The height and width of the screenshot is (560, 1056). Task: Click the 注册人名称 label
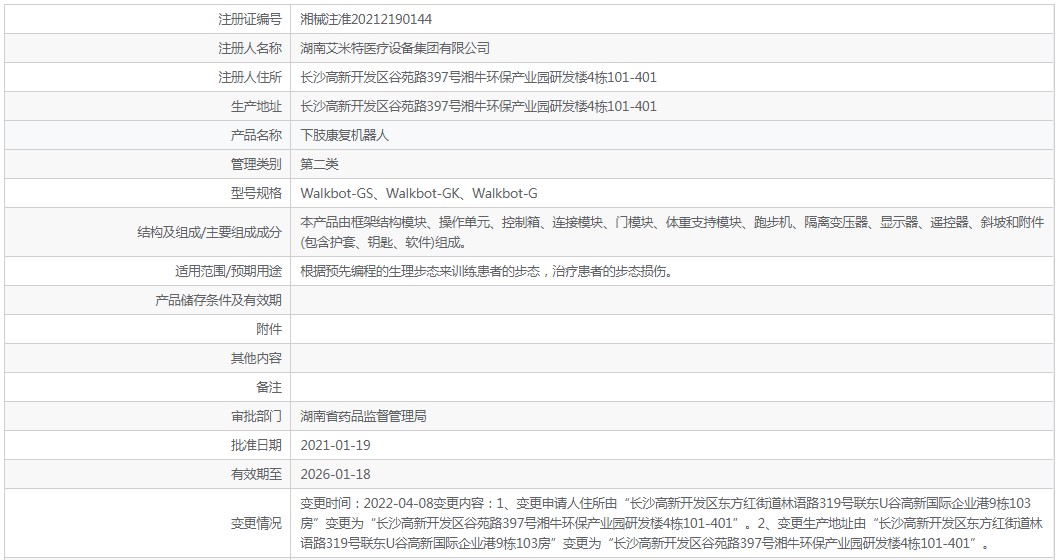point(250,48)
